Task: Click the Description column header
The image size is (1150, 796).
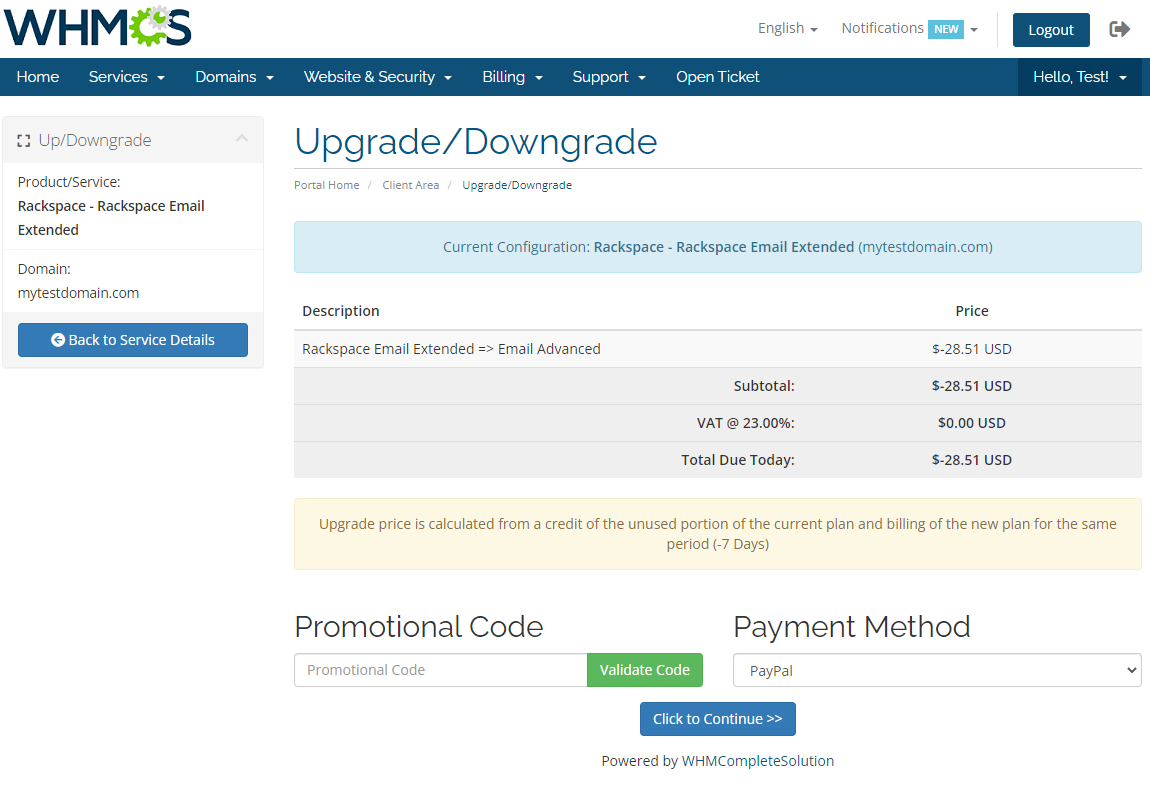Action: pos(341,311)
